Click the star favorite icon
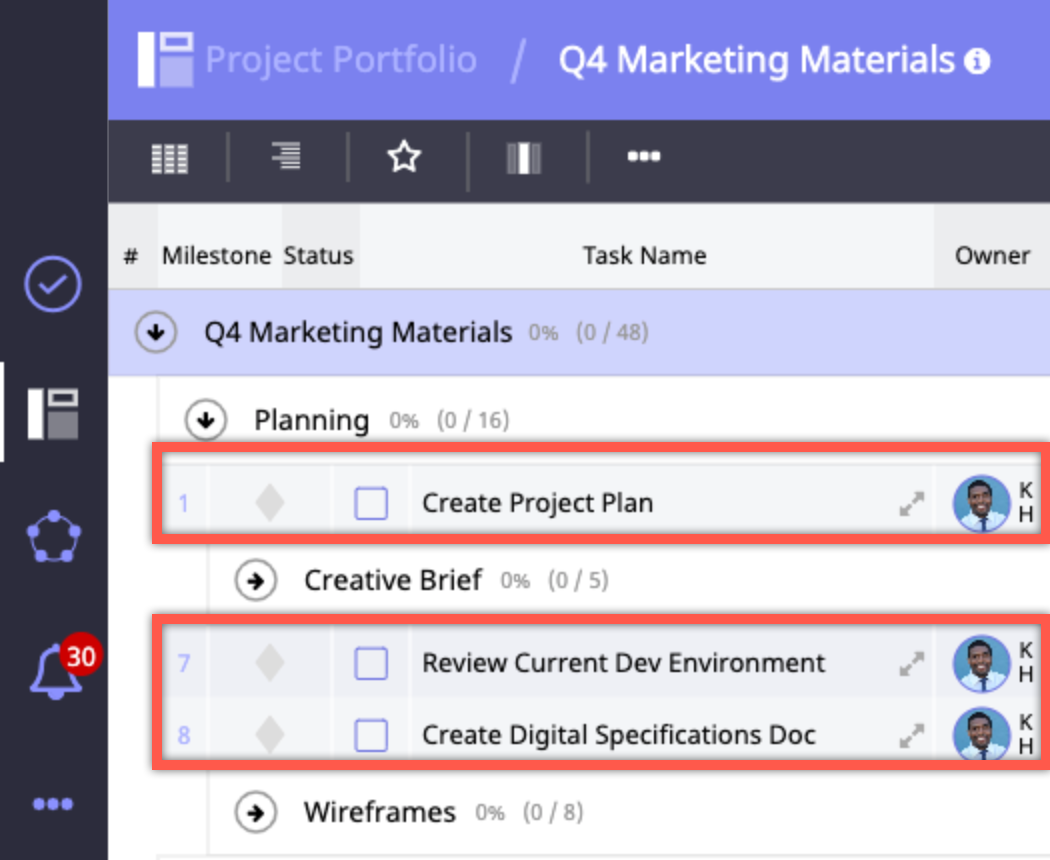 coord(405,157)
